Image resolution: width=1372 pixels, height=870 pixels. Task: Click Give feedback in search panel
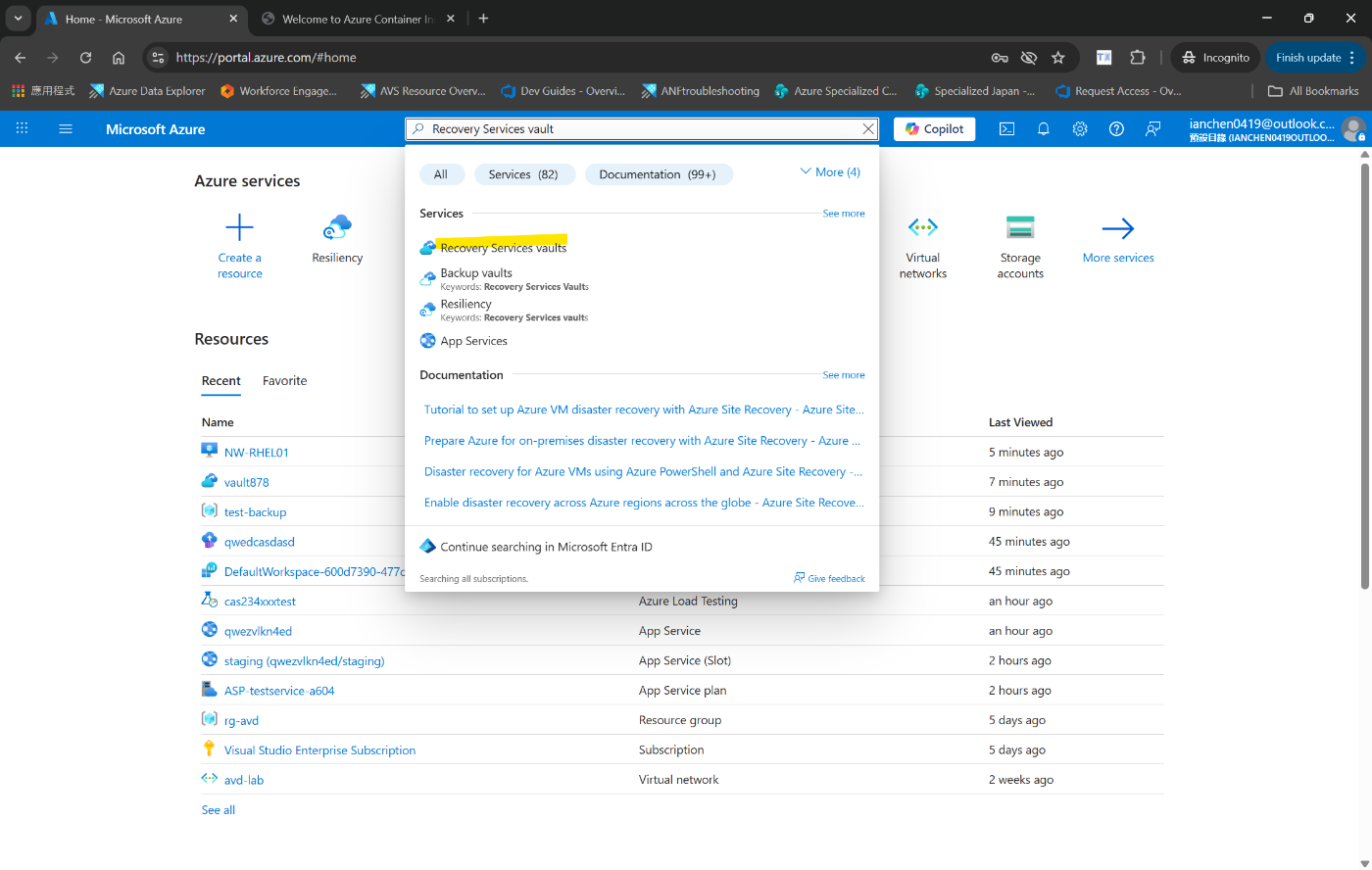click(x=830, y=578)
